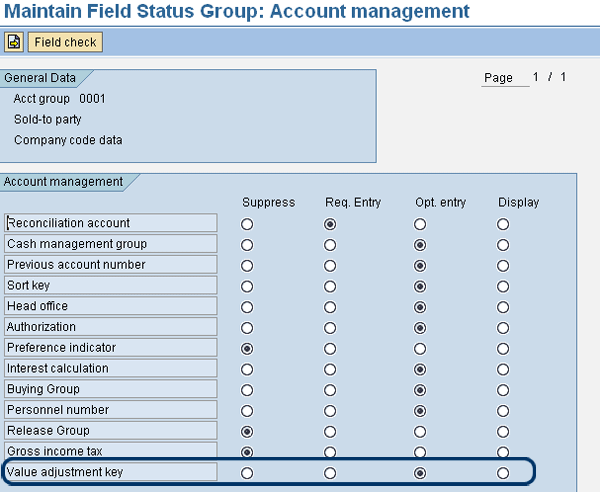This screenshot has width=600, height=492.
Task: Suppress the Sort key field
Action: click(x=247, y=286)
